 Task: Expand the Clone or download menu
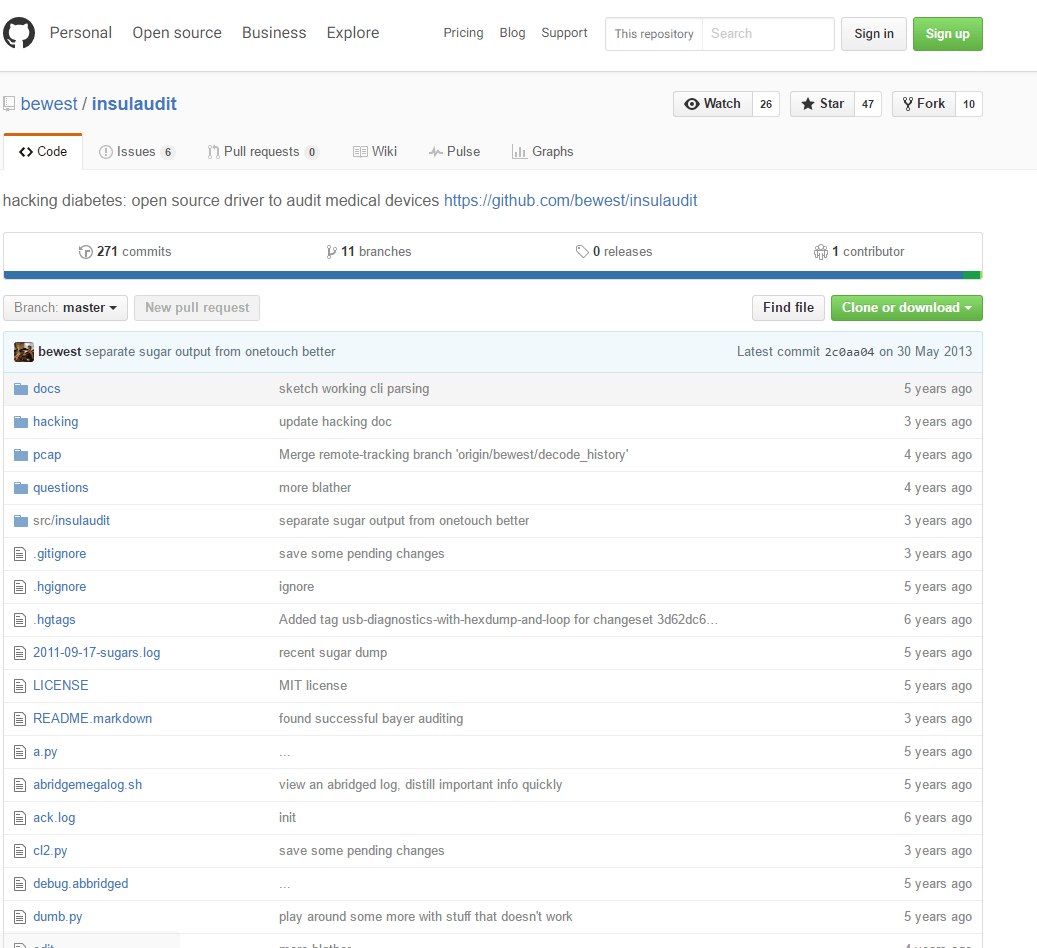click(905, 308)
